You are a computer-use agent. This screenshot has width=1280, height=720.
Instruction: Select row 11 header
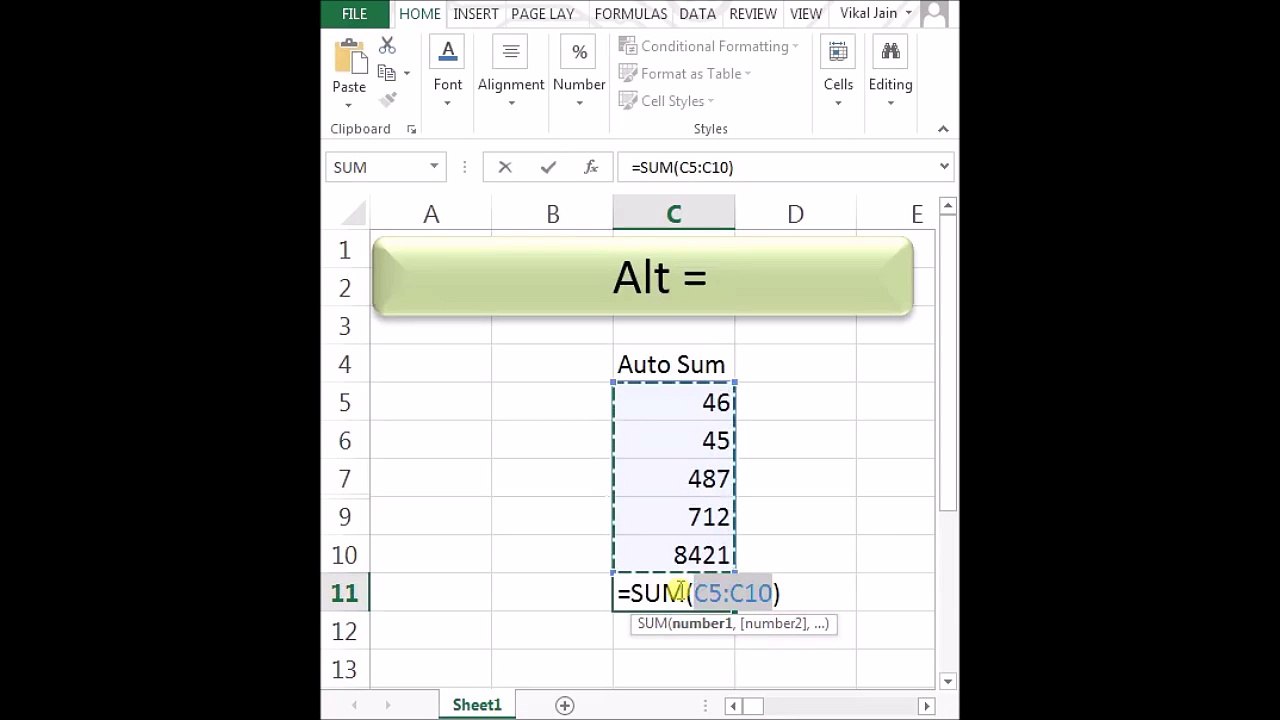point(345,593)
